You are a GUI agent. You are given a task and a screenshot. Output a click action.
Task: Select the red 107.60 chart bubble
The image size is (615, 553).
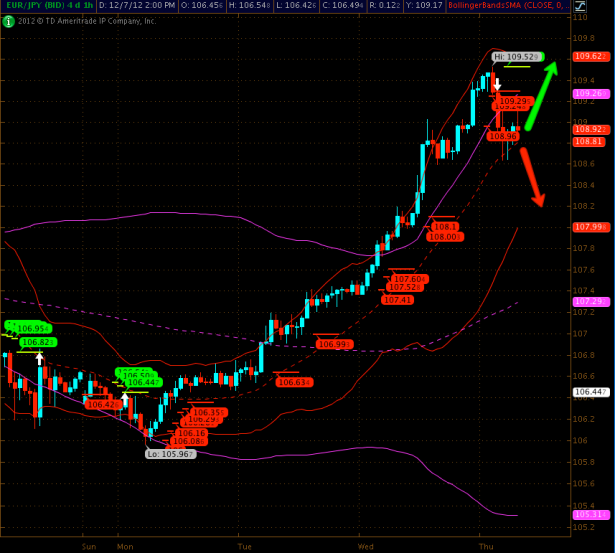tap(409, 279)
